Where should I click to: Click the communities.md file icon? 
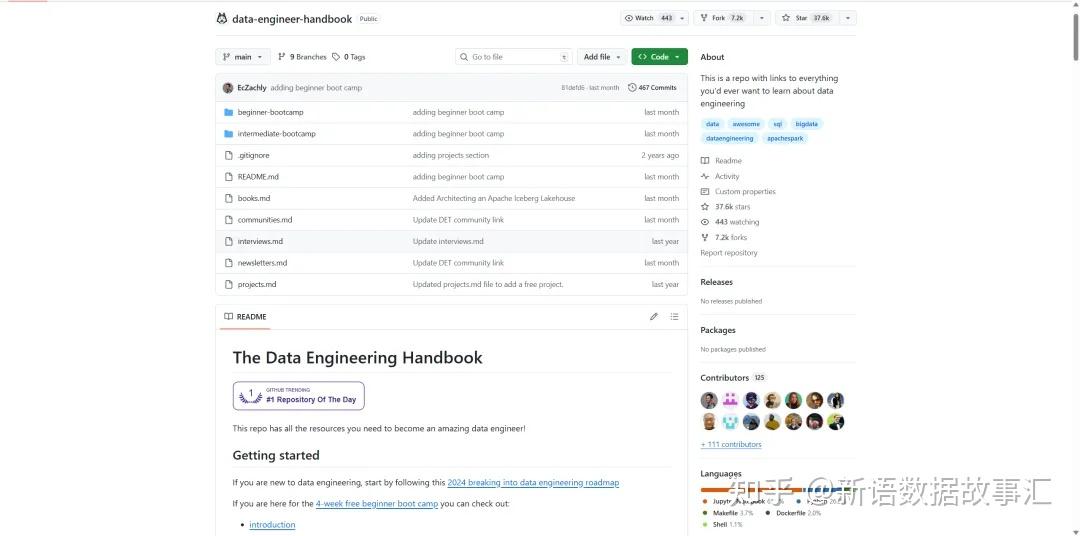(x=229, y=220)
